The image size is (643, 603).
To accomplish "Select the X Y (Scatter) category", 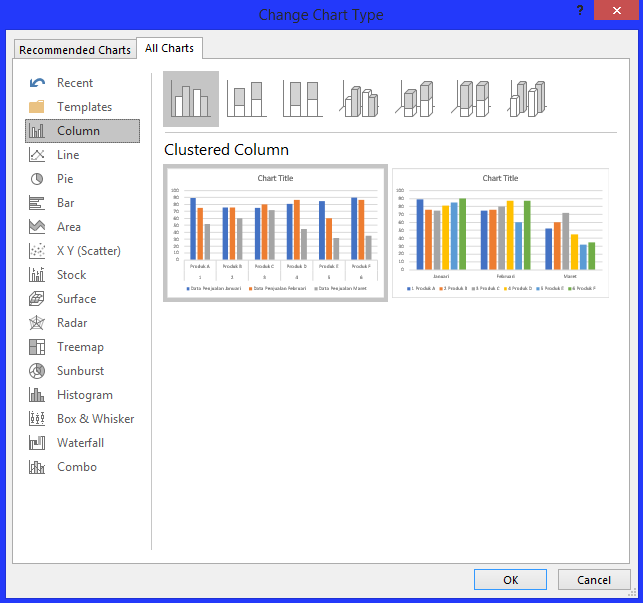I will (x=82, y=251).
